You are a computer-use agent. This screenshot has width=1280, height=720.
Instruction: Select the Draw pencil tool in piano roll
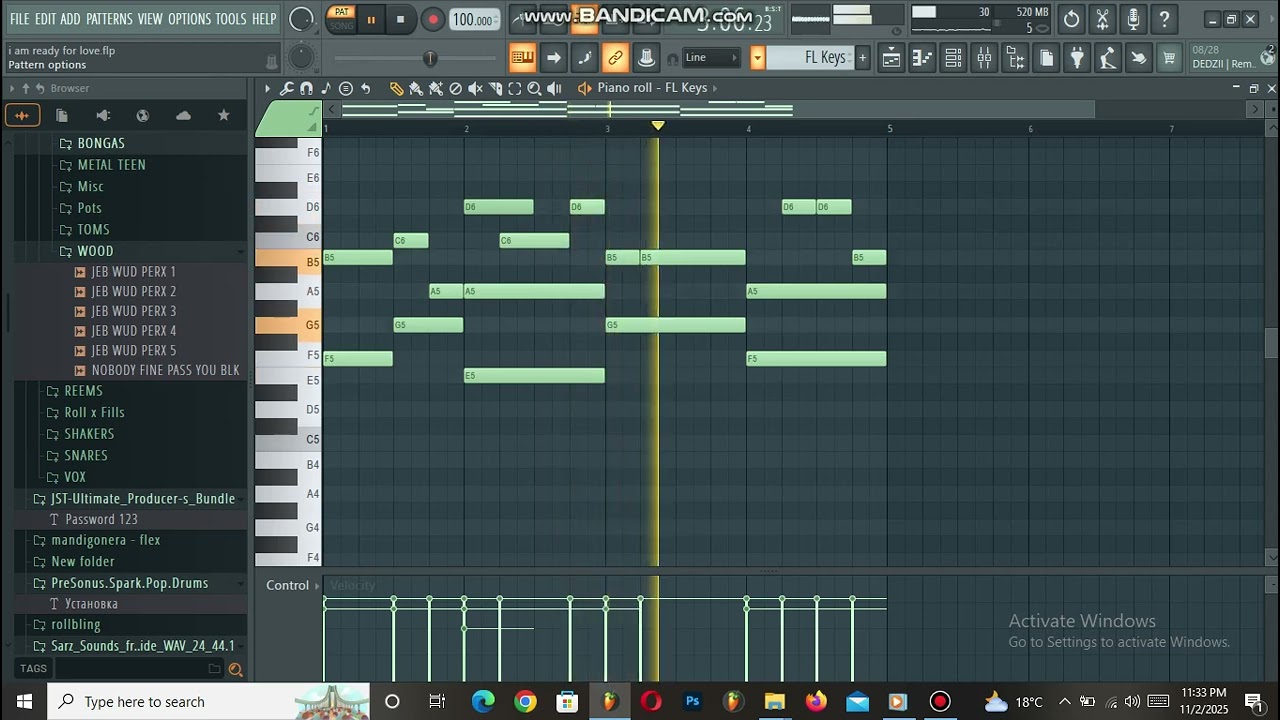[x=396, y=88]
